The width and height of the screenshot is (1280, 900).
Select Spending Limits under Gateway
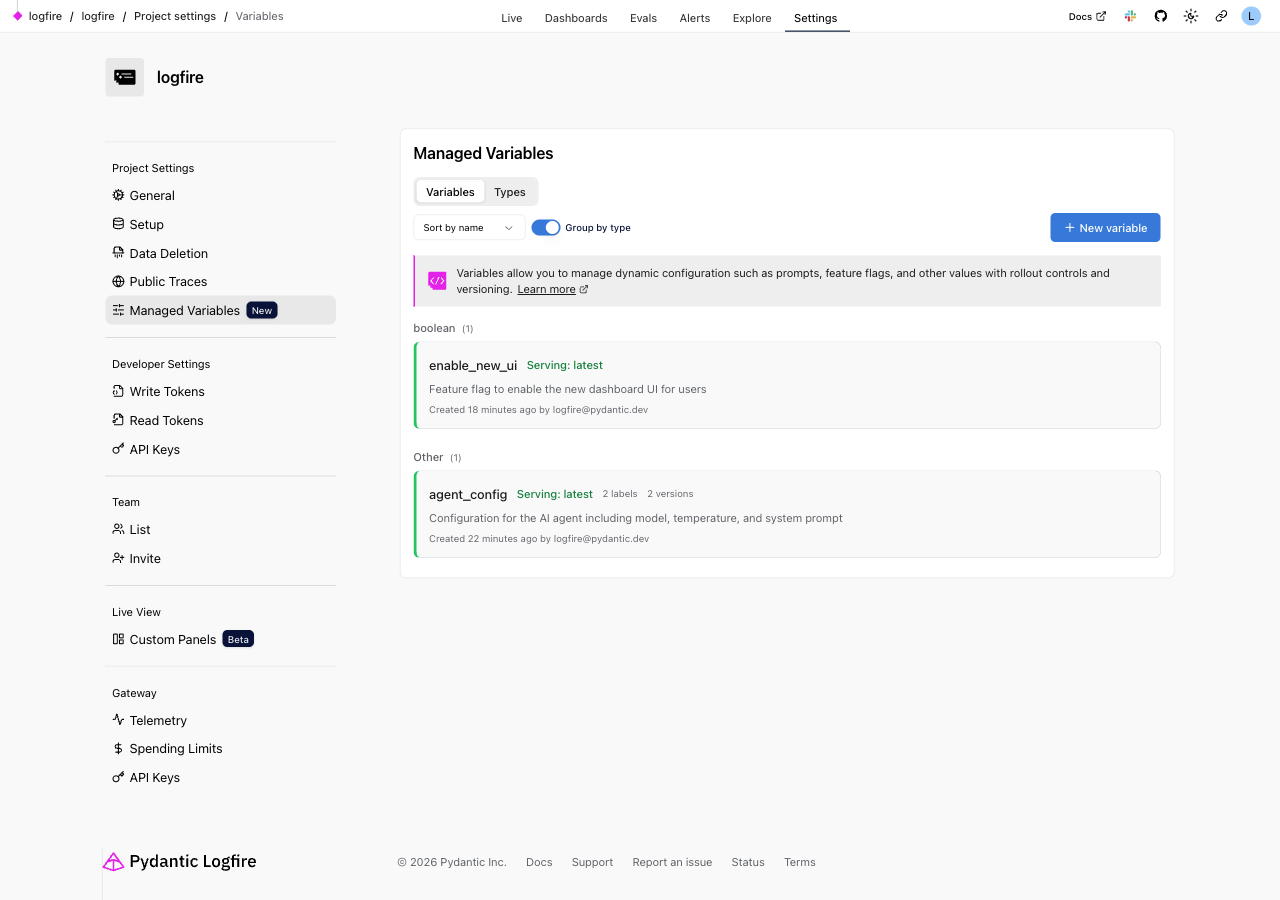tap(175, 749)
